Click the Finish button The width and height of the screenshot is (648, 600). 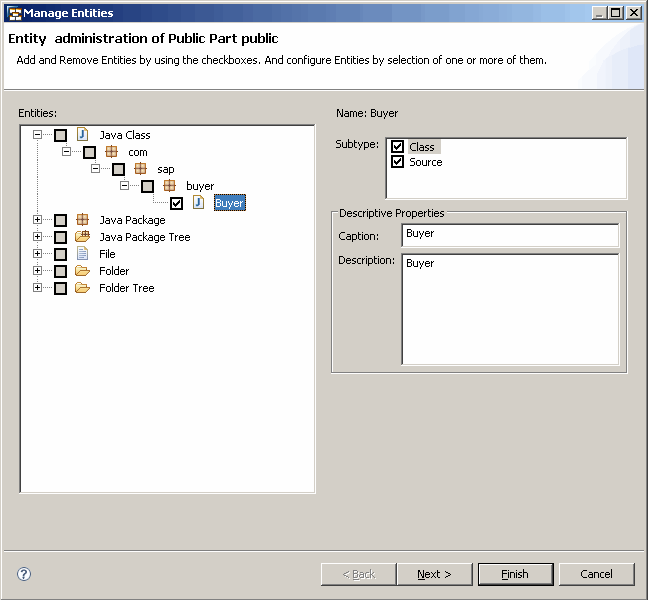click(x=515, y=574)
